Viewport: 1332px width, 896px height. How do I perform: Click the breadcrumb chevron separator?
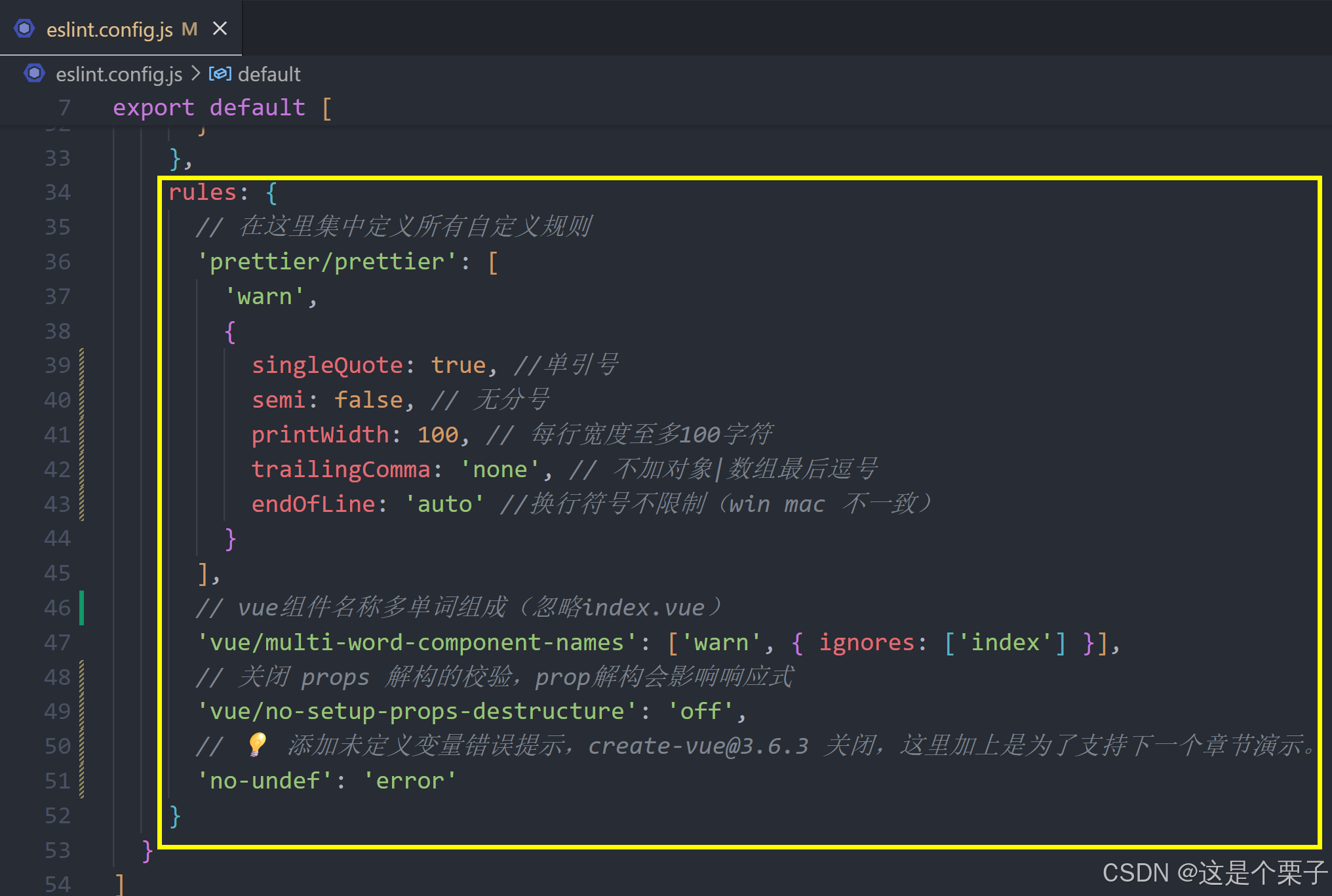tap(195, 73)
